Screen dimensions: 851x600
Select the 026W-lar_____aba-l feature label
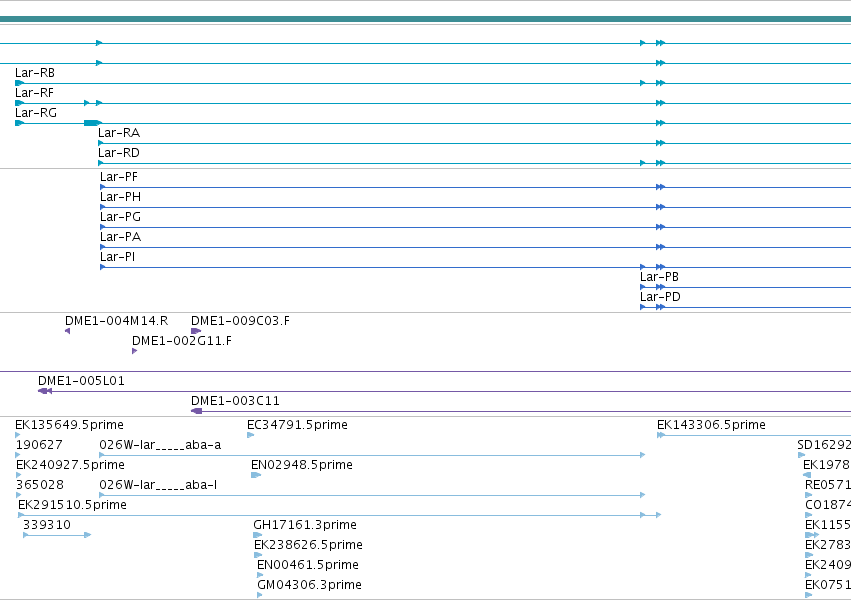coord(158,486)
